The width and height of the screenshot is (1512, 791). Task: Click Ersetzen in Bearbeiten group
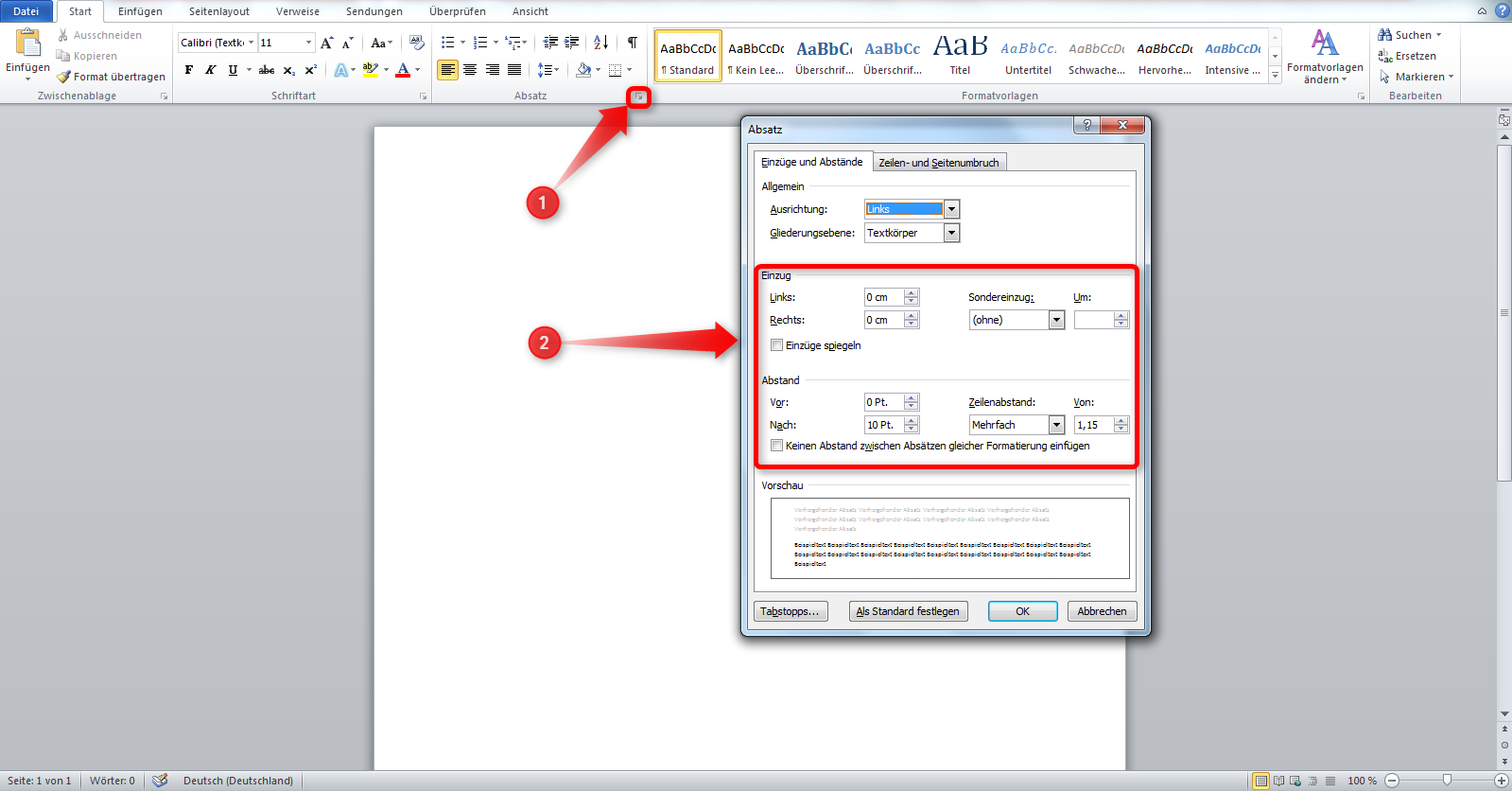(x=1407, y=56)
